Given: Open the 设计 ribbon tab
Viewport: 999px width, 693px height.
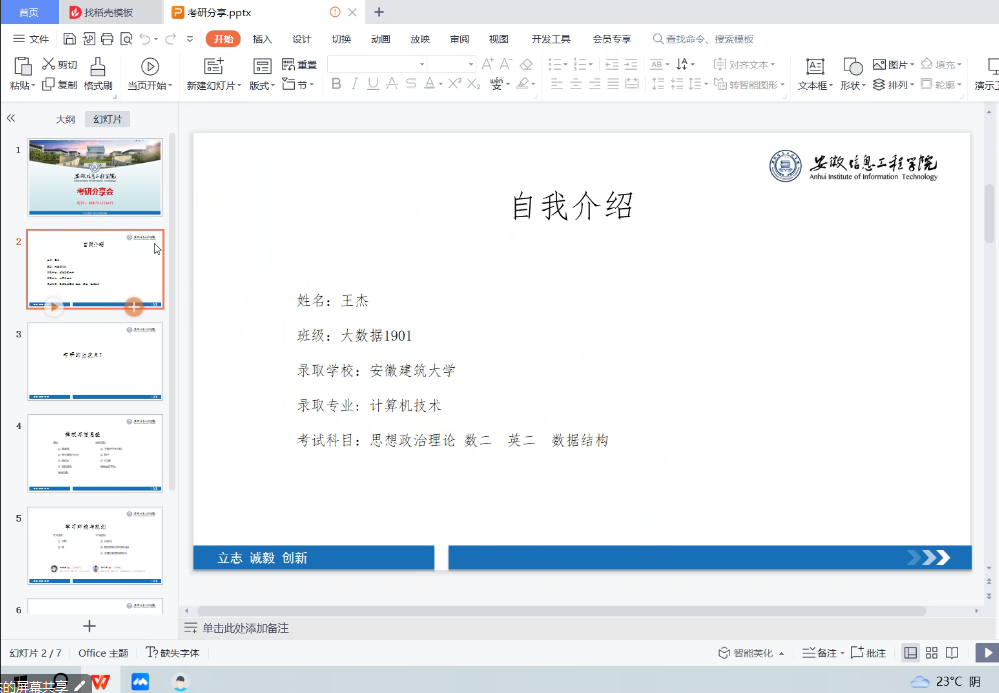Looking at the screenshot, I should (x=301, y=38).
